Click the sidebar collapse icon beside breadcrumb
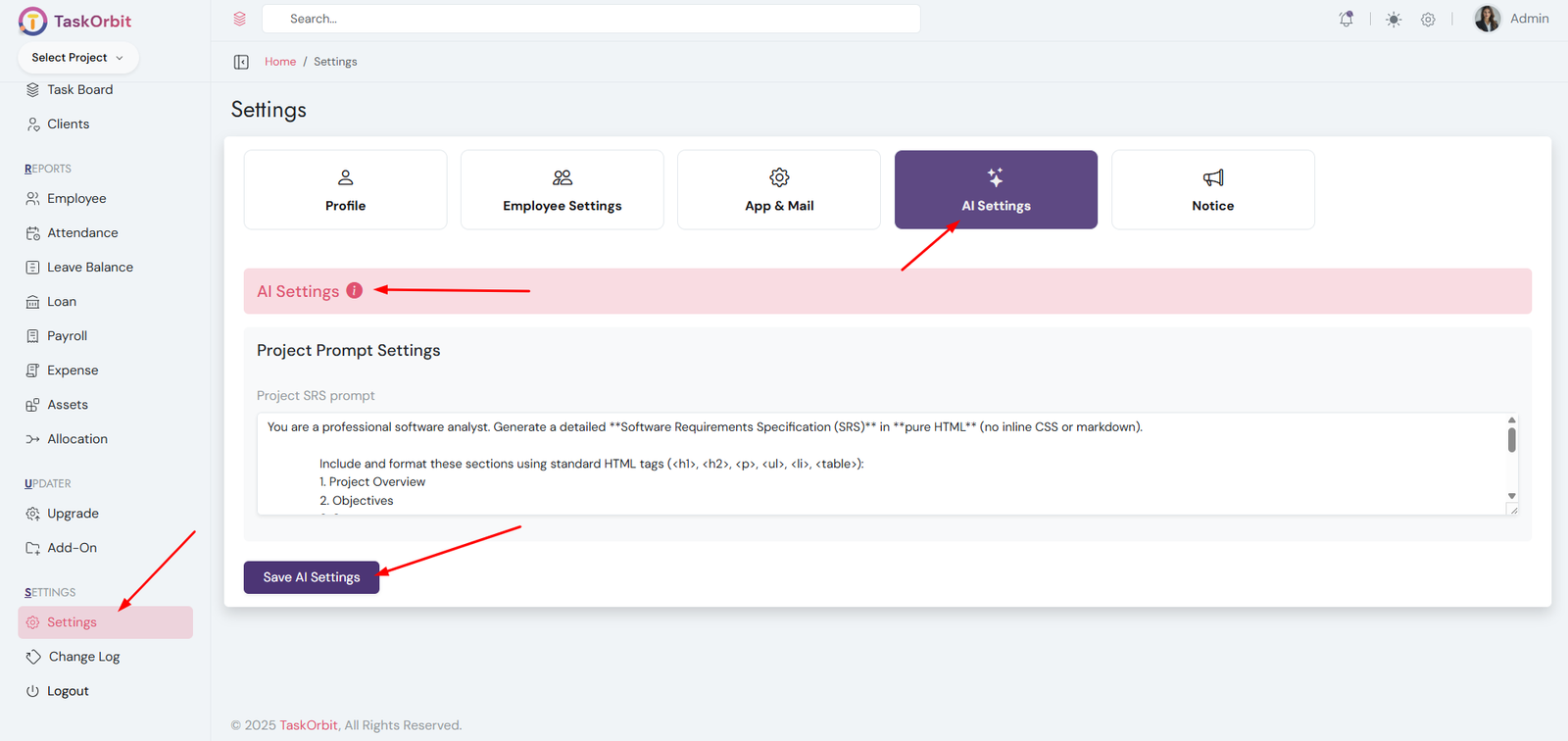Viewport: 1568px width, 741px height. [241, 62]
